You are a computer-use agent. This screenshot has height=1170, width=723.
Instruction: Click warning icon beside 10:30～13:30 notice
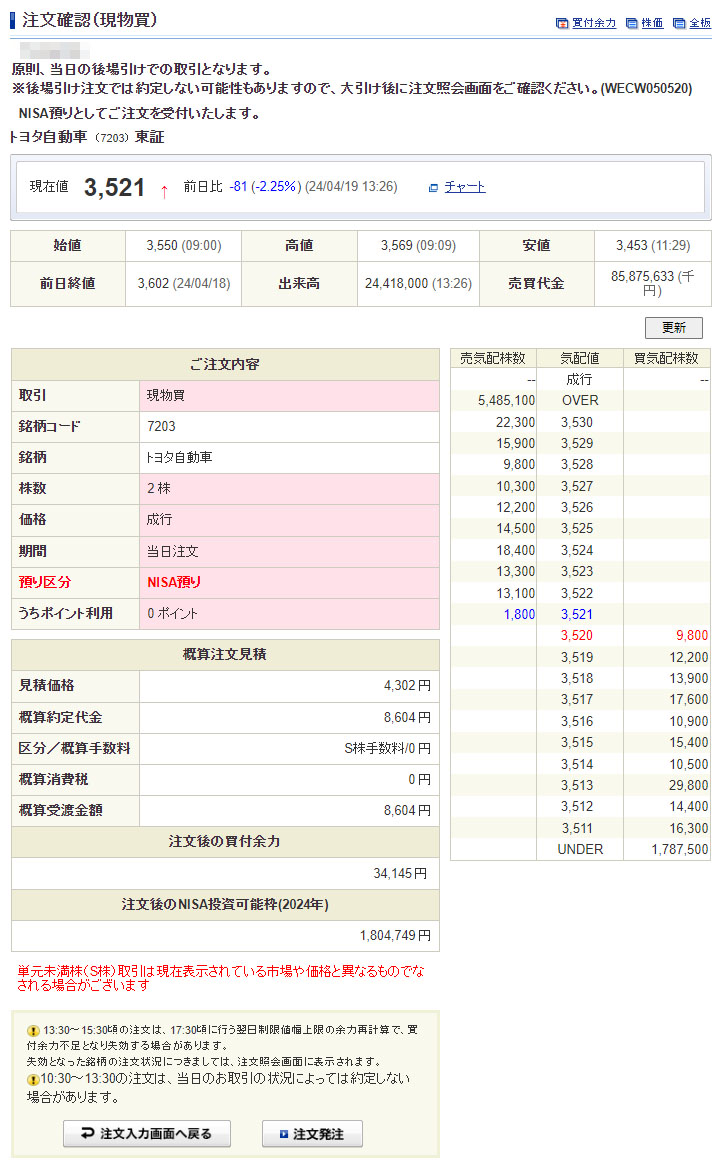tap(33, 1080)
